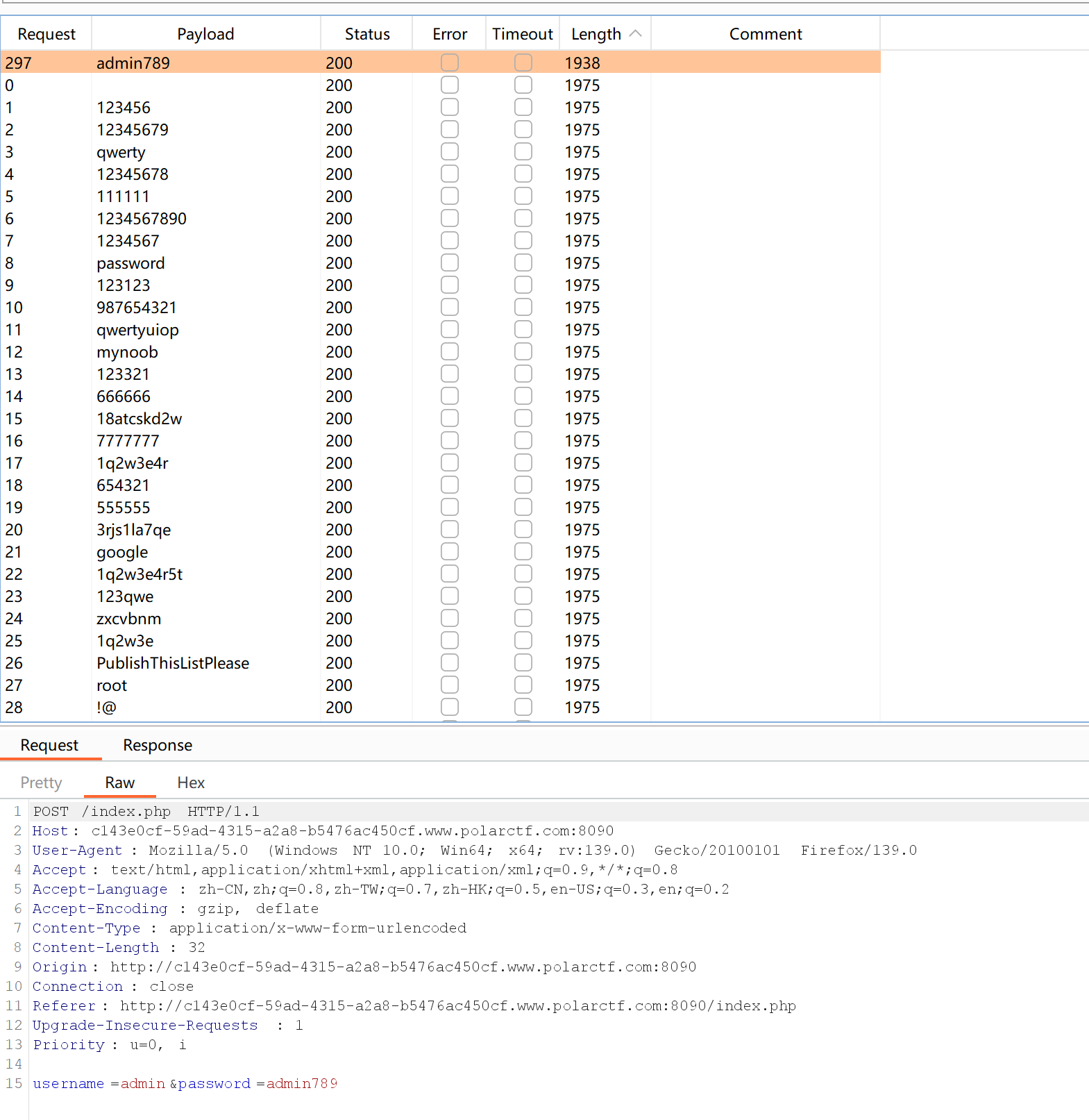The height and width of the screenshot is (1120, 1089).
Task: Click the Content-Type header line
Action: point(249,928)
